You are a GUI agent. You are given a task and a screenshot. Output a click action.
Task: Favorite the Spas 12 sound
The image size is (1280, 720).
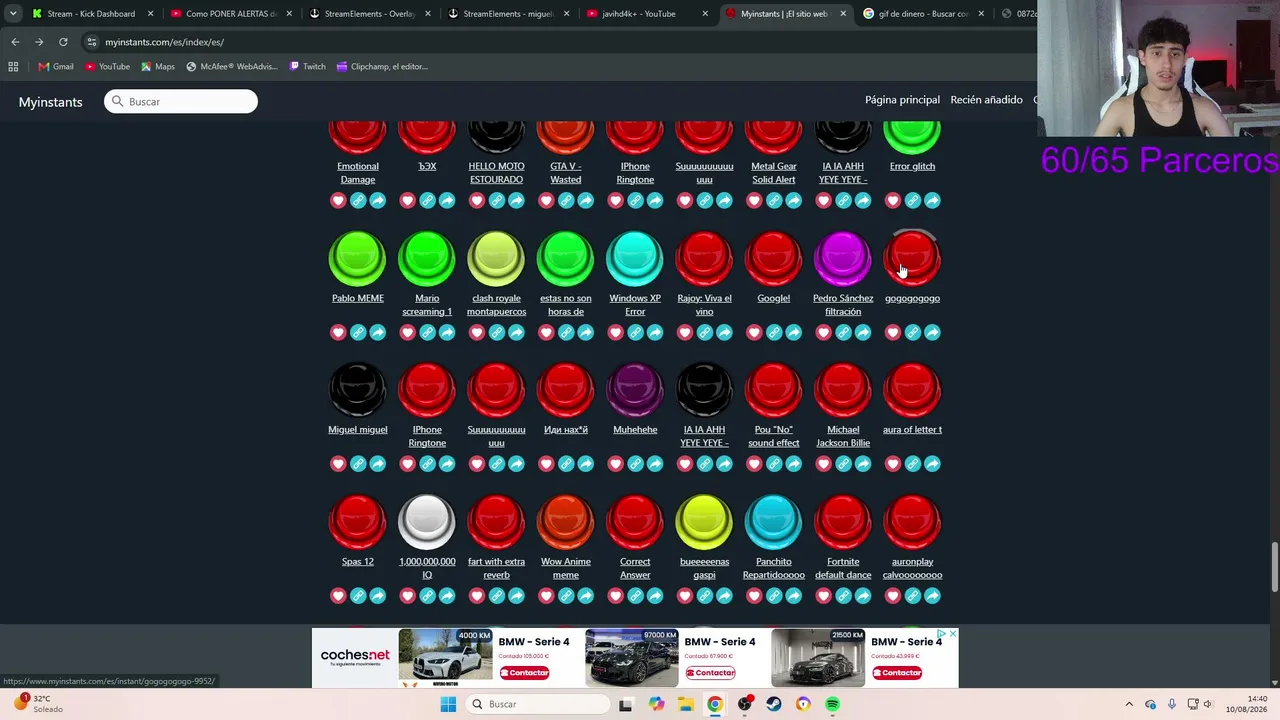point(338,596)
